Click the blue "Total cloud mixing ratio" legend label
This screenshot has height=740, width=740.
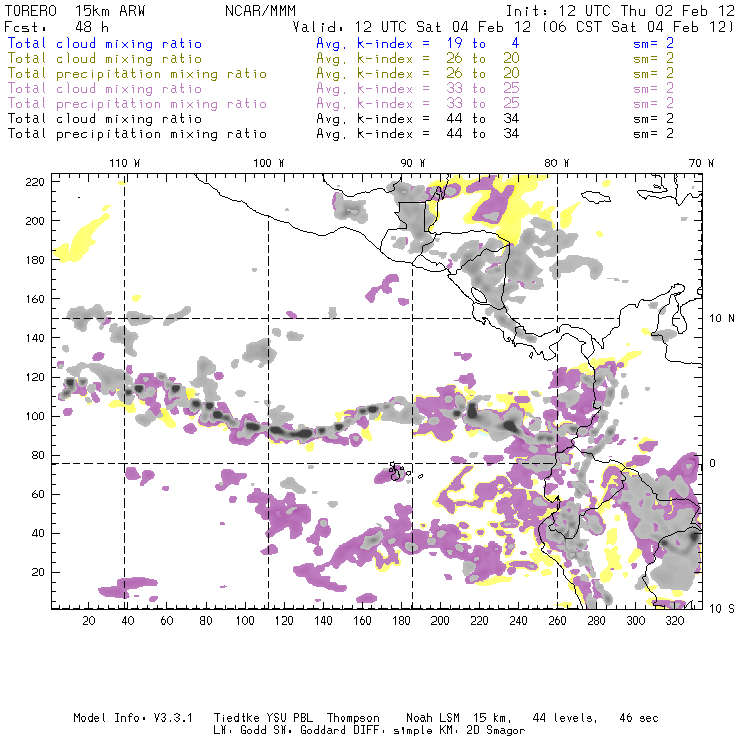pos(104,43)
